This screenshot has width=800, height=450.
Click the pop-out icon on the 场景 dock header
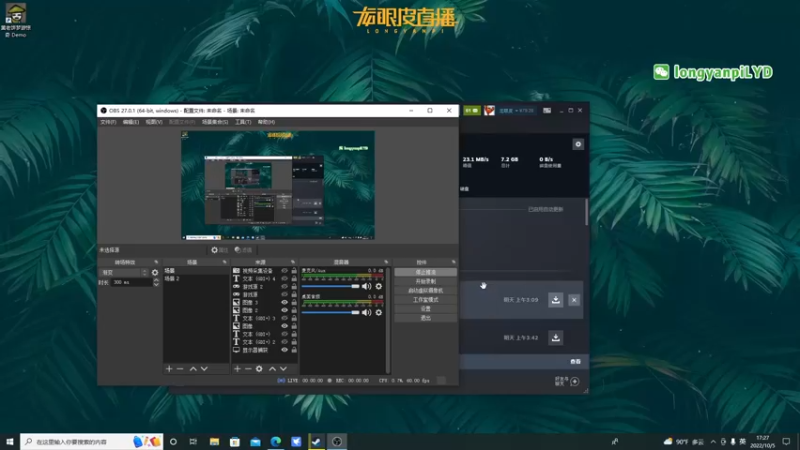[x=224, y=262]
